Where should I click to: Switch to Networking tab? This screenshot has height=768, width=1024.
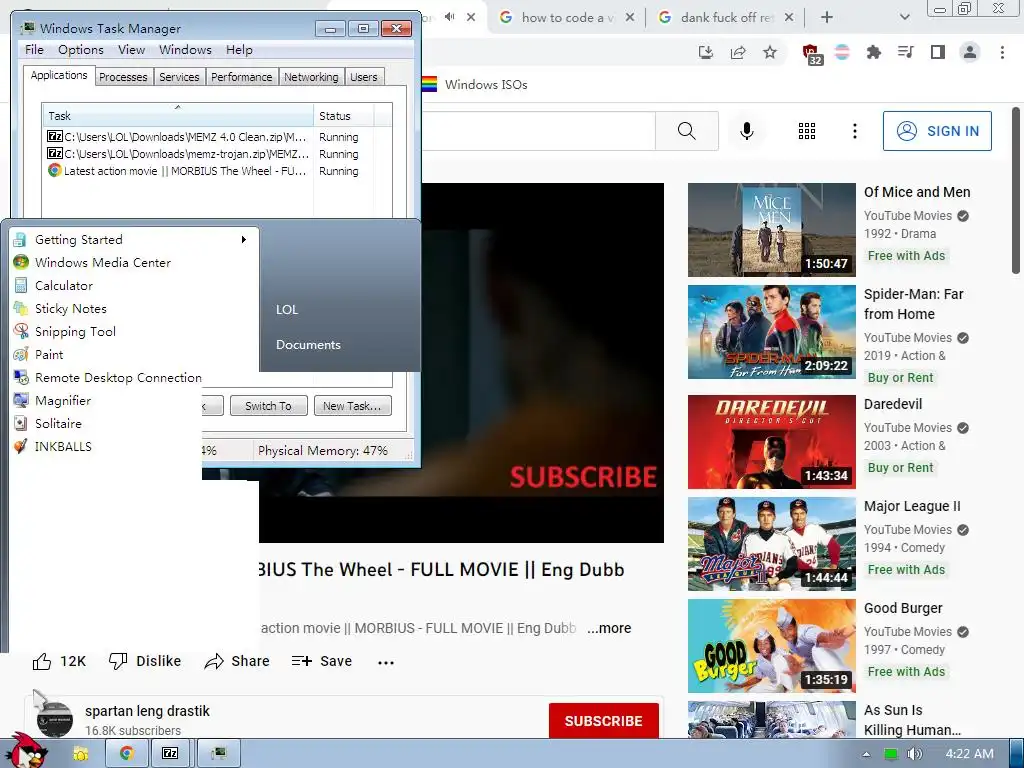pyautogui.click(x=311, y=77)
